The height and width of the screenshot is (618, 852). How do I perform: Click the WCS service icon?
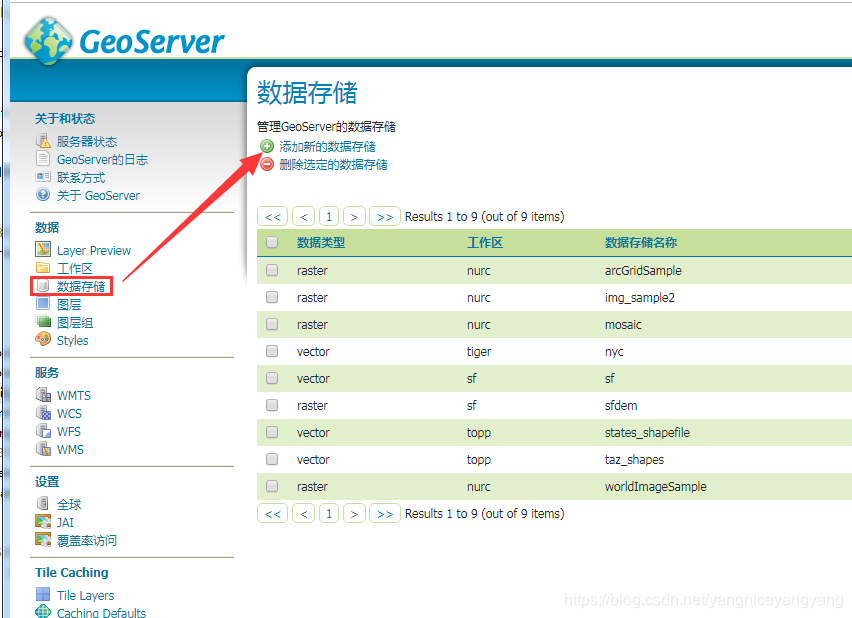point(43,413)
